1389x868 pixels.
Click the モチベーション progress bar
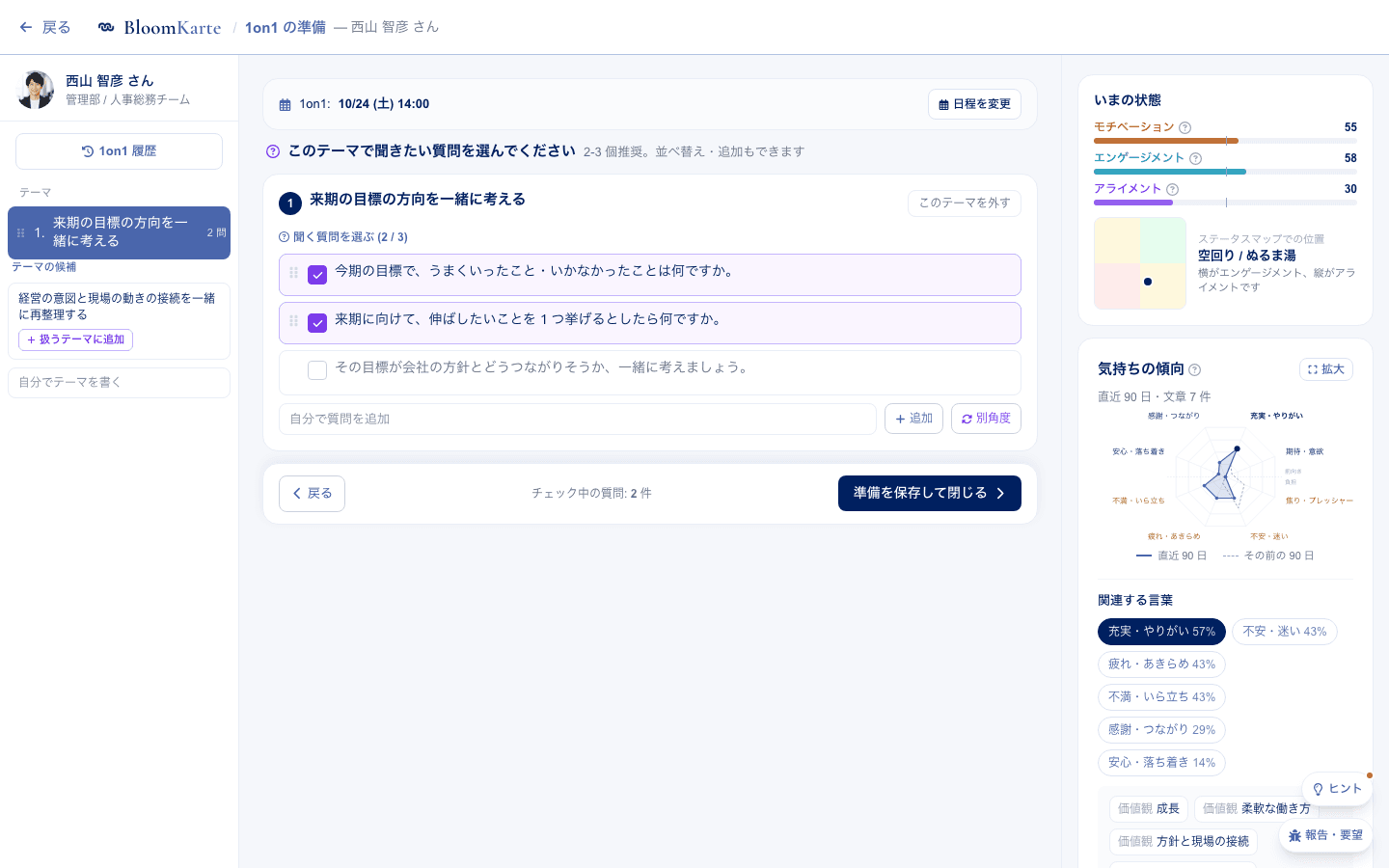point(1225,141)
